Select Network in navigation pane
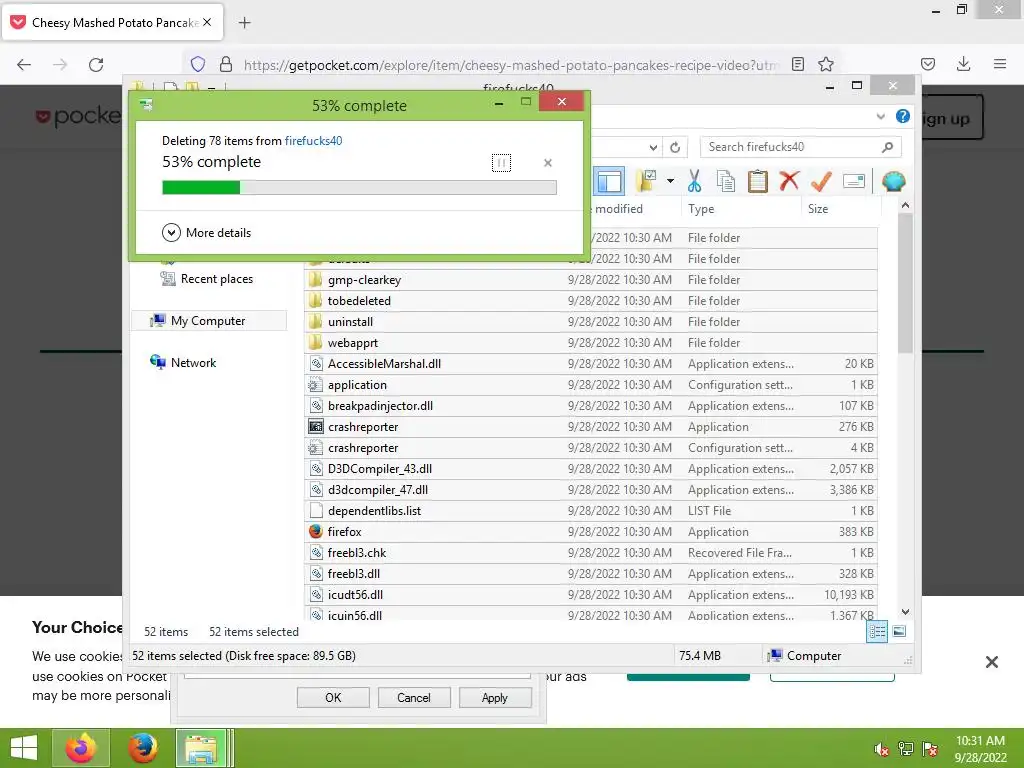 pos(184,362)
